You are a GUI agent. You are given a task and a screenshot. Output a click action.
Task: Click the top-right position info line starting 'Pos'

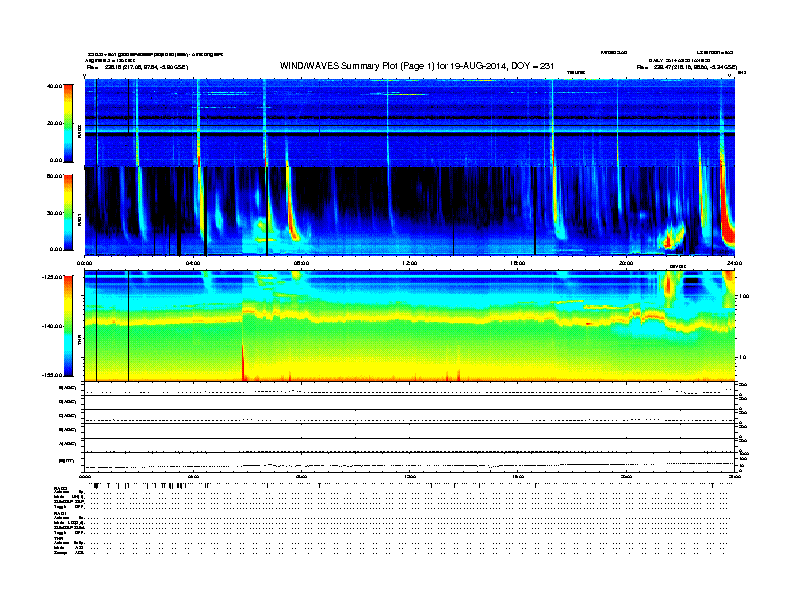point(687,67)
